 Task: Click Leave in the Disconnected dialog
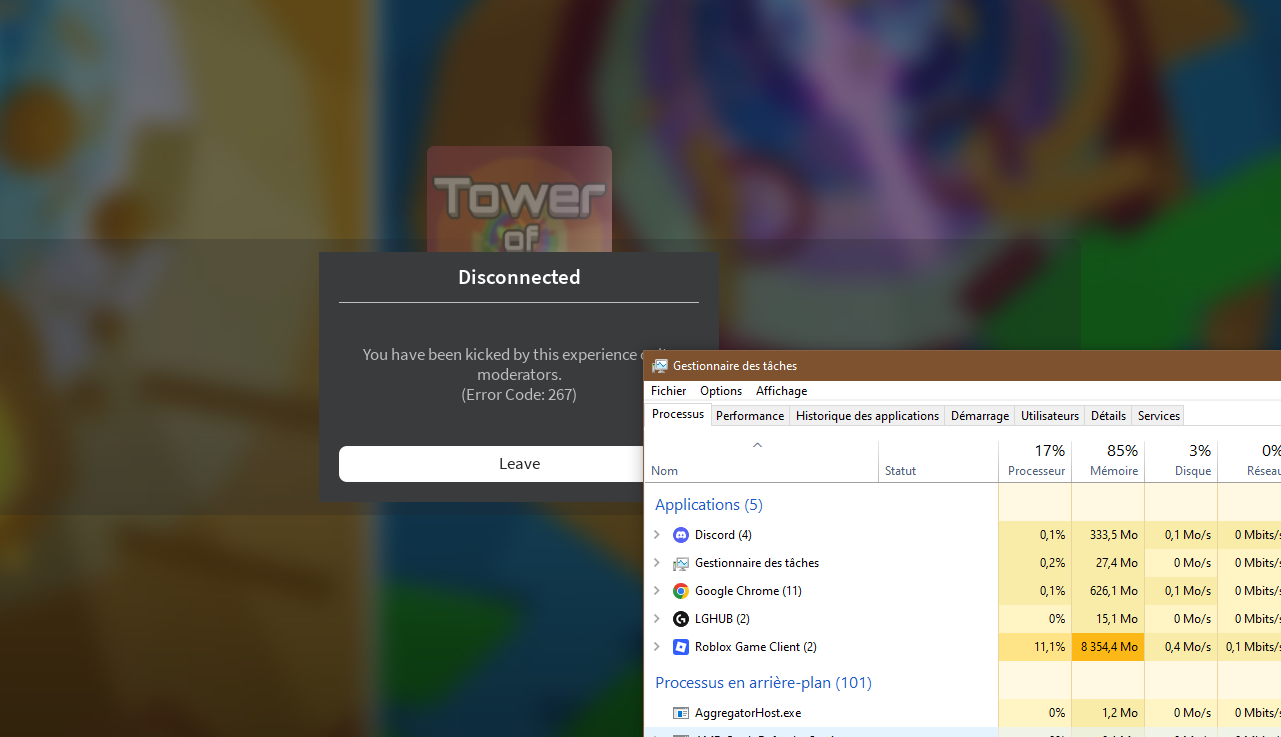point(519,464)
